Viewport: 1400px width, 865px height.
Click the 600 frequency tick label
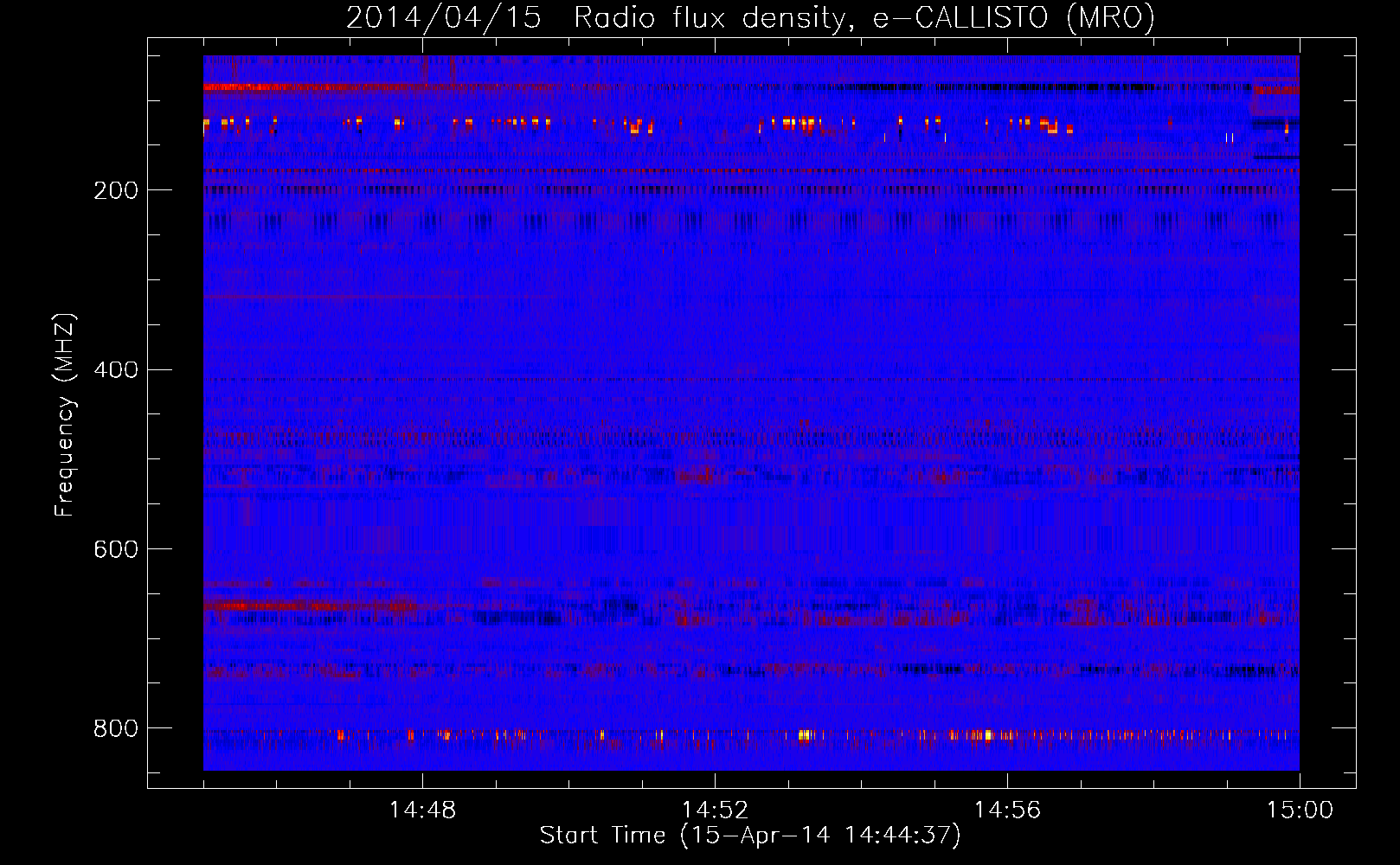[116, 549]
